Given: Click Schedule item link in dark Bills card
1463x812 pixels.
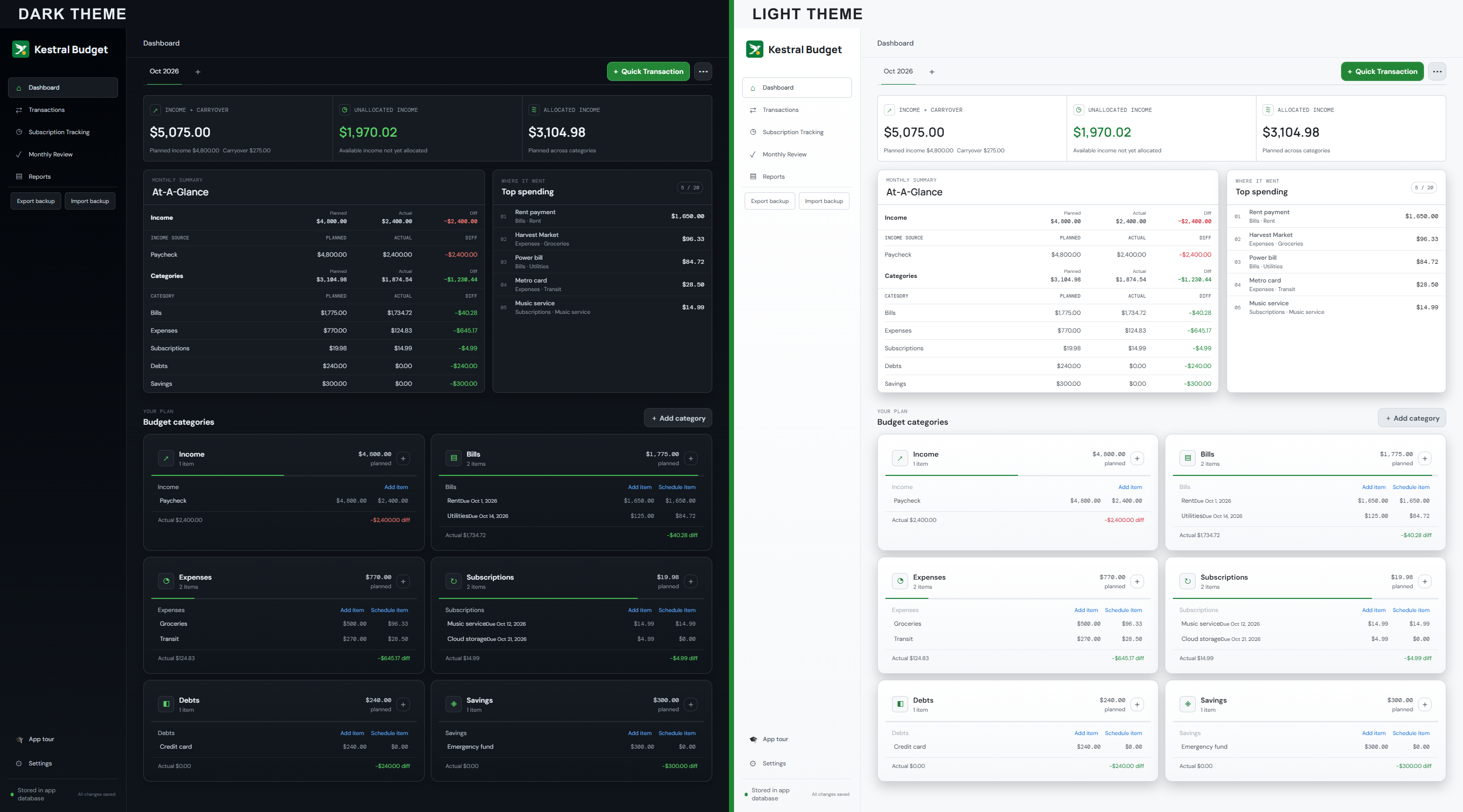Looking at the screenshot, I should point(677,487).
